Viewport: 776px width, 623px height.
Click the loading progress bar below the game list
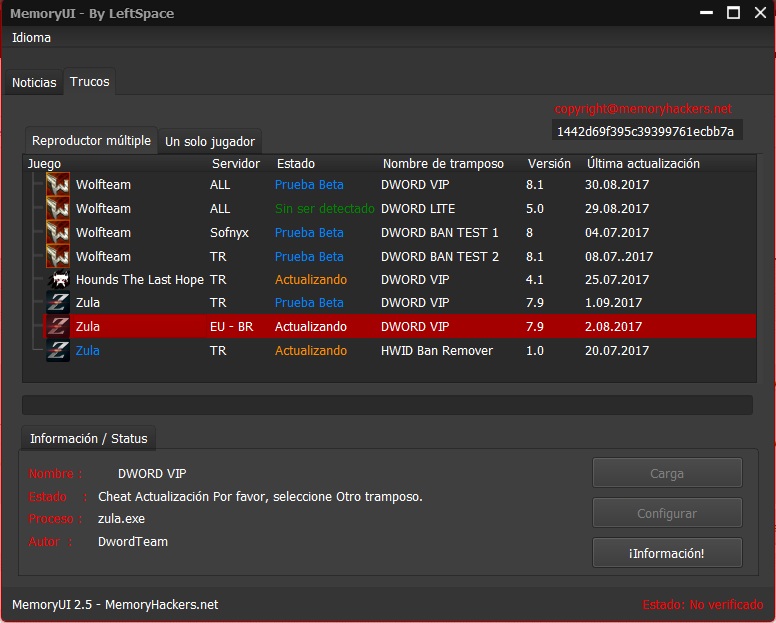(388, 405)
